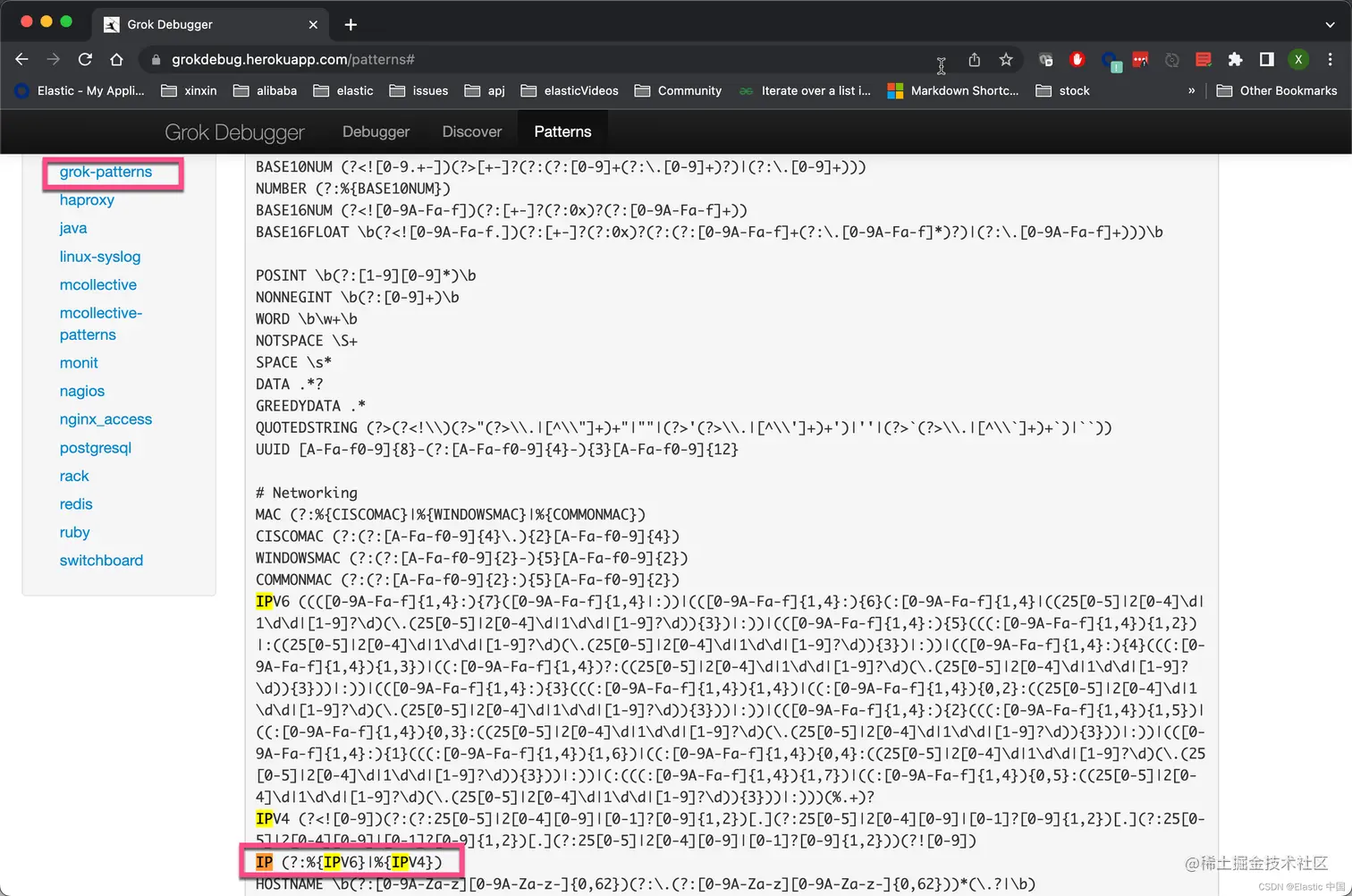The image size is (1352, 896).
Task: Open the issues bookmark folder
Action: point(418,90)
